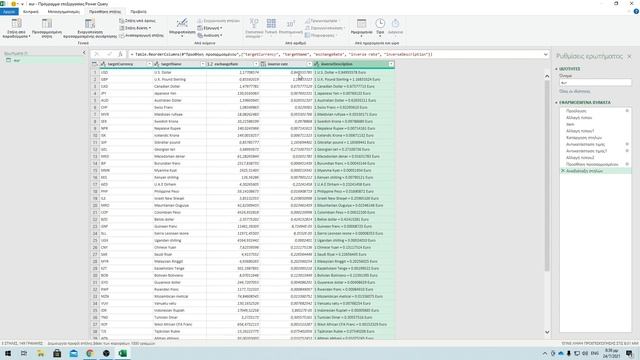The width and height of the screenshot is (640, 360).
Task: Change data type icon of targetCurrency column
Action: point(103,64)
